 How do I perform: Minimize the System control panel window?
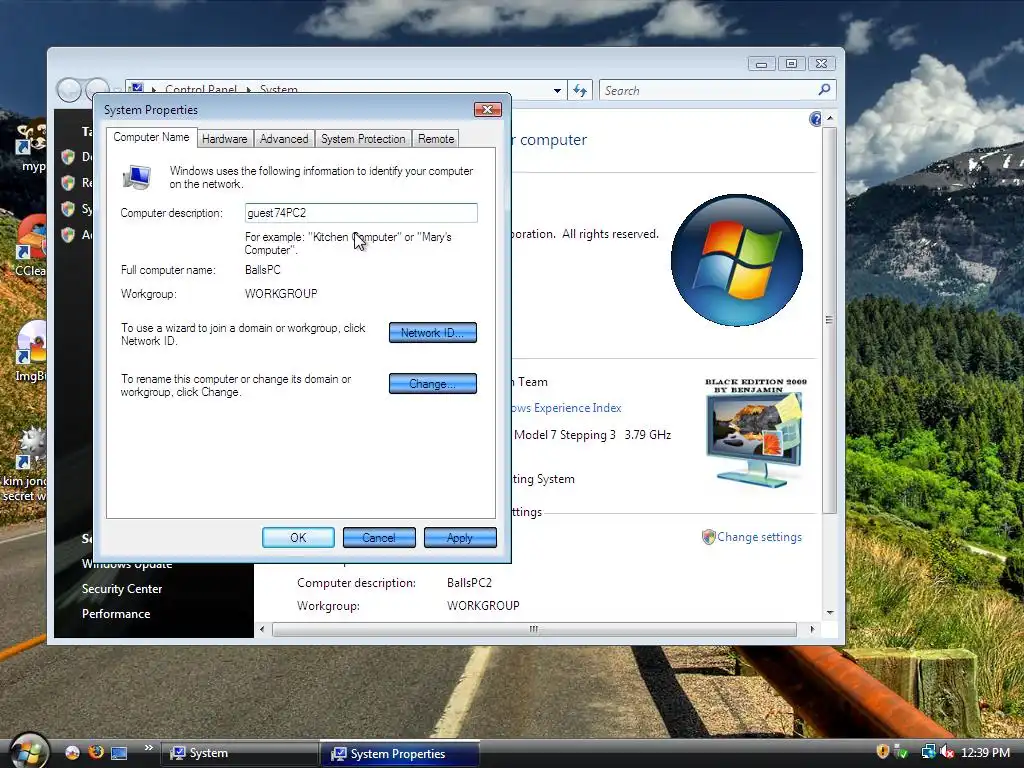pyautogui.click(x=761, y=63)
